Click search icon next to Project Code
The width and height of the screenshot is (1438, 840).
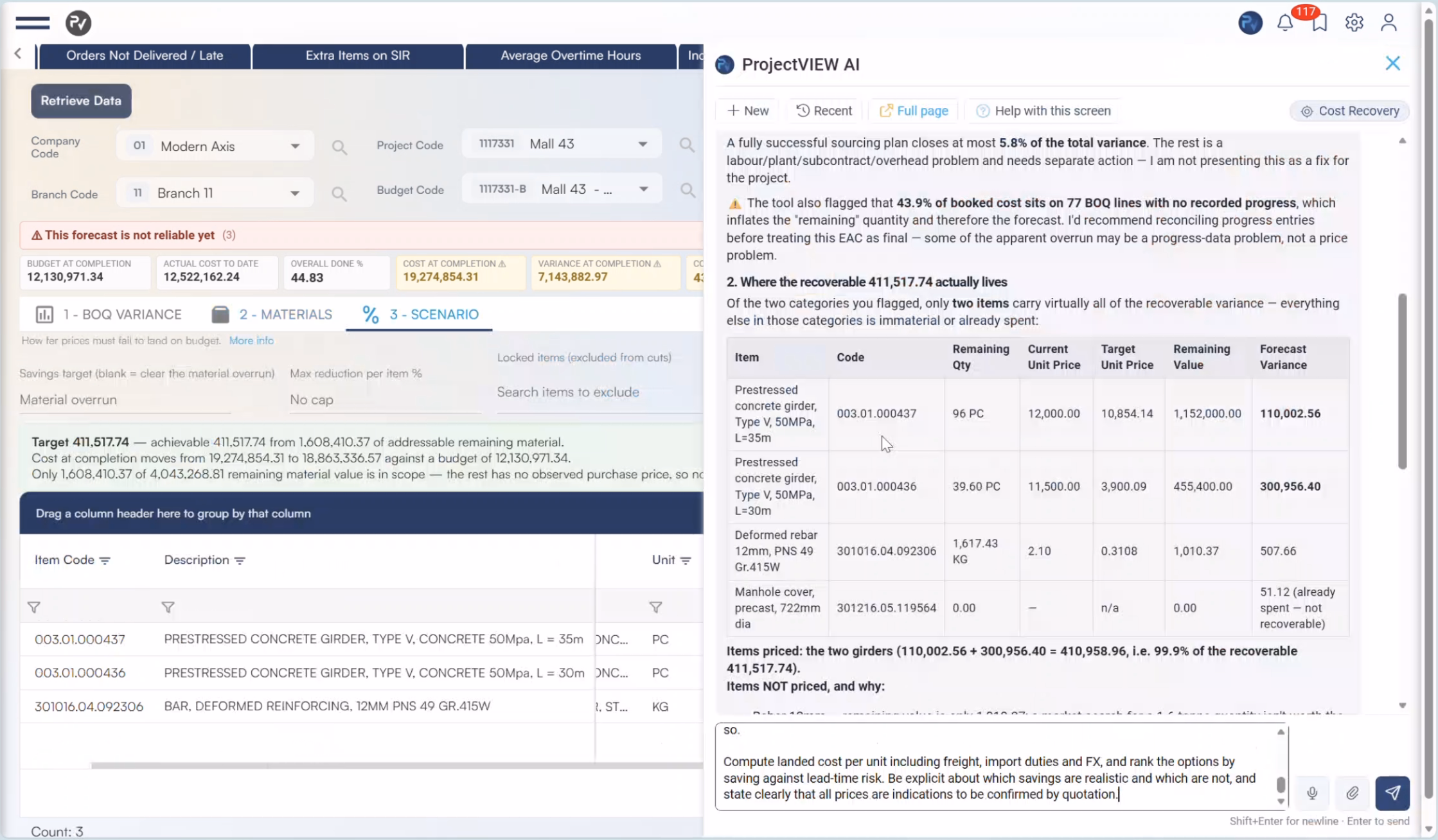[x=687, y=145]
